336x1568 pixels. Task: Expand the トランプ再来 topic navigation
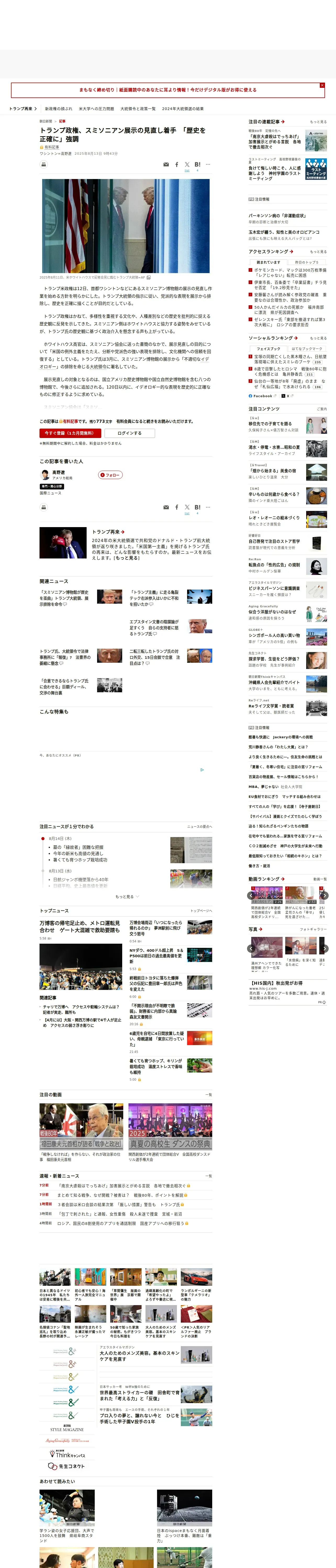(x=23, y=109)
